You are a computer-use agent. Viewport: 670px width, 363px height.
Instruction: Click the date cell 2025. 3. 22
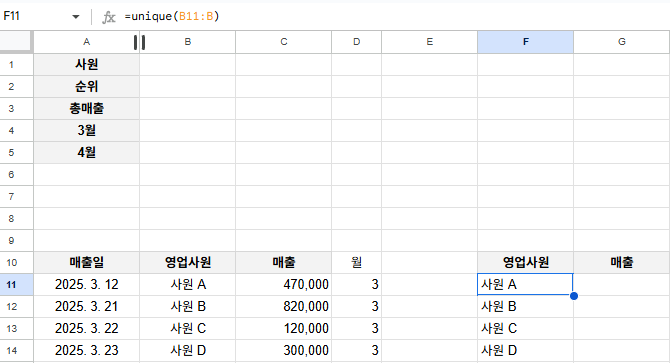click(86, 328)
